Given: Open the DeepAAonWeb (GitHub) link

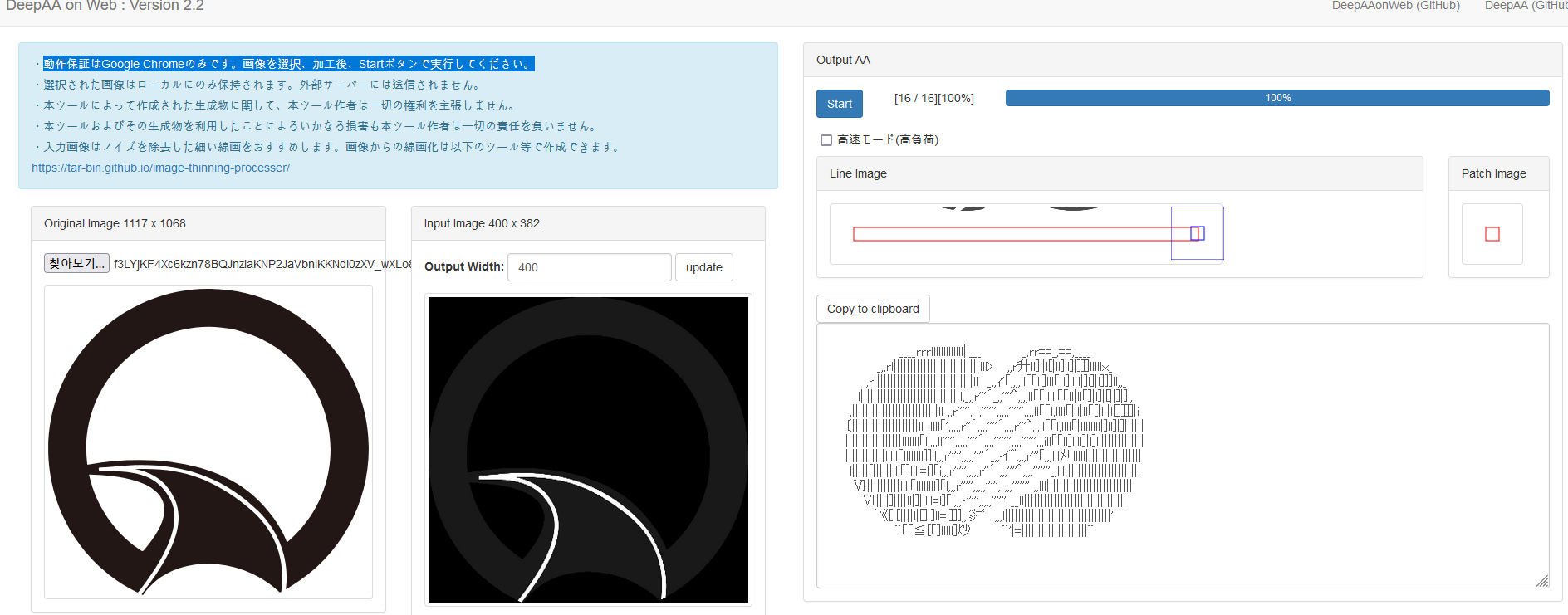Looking at the screenshot, I should point(1395,6).
